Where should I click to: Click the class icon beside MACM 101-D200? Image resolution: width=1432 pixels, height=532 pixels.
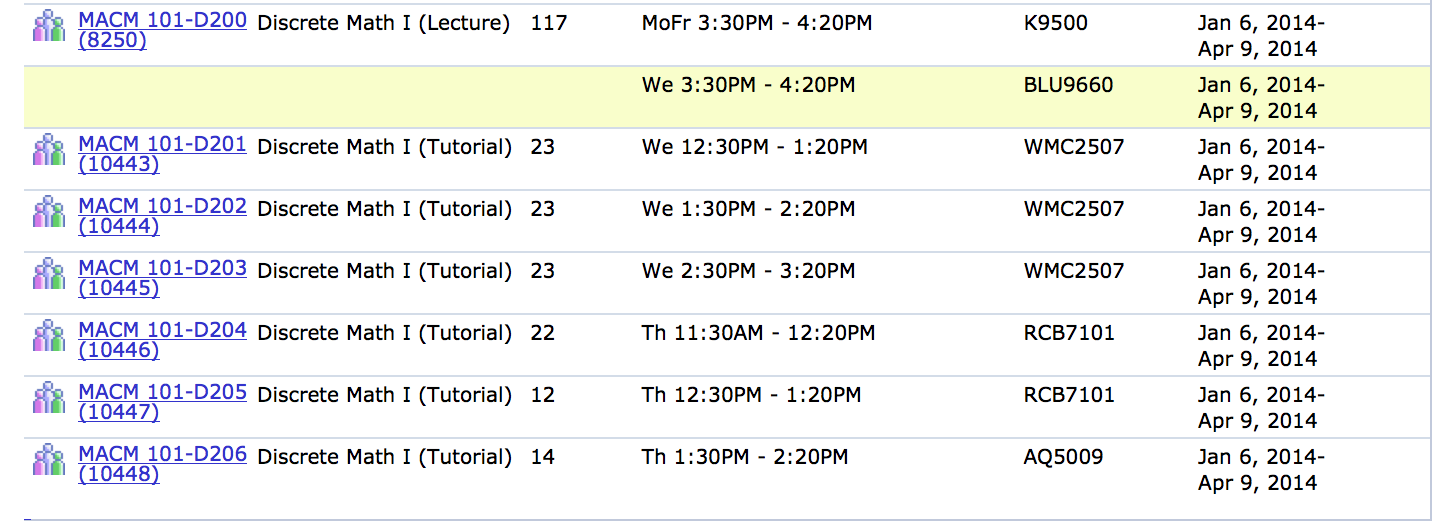coord(48,26)
